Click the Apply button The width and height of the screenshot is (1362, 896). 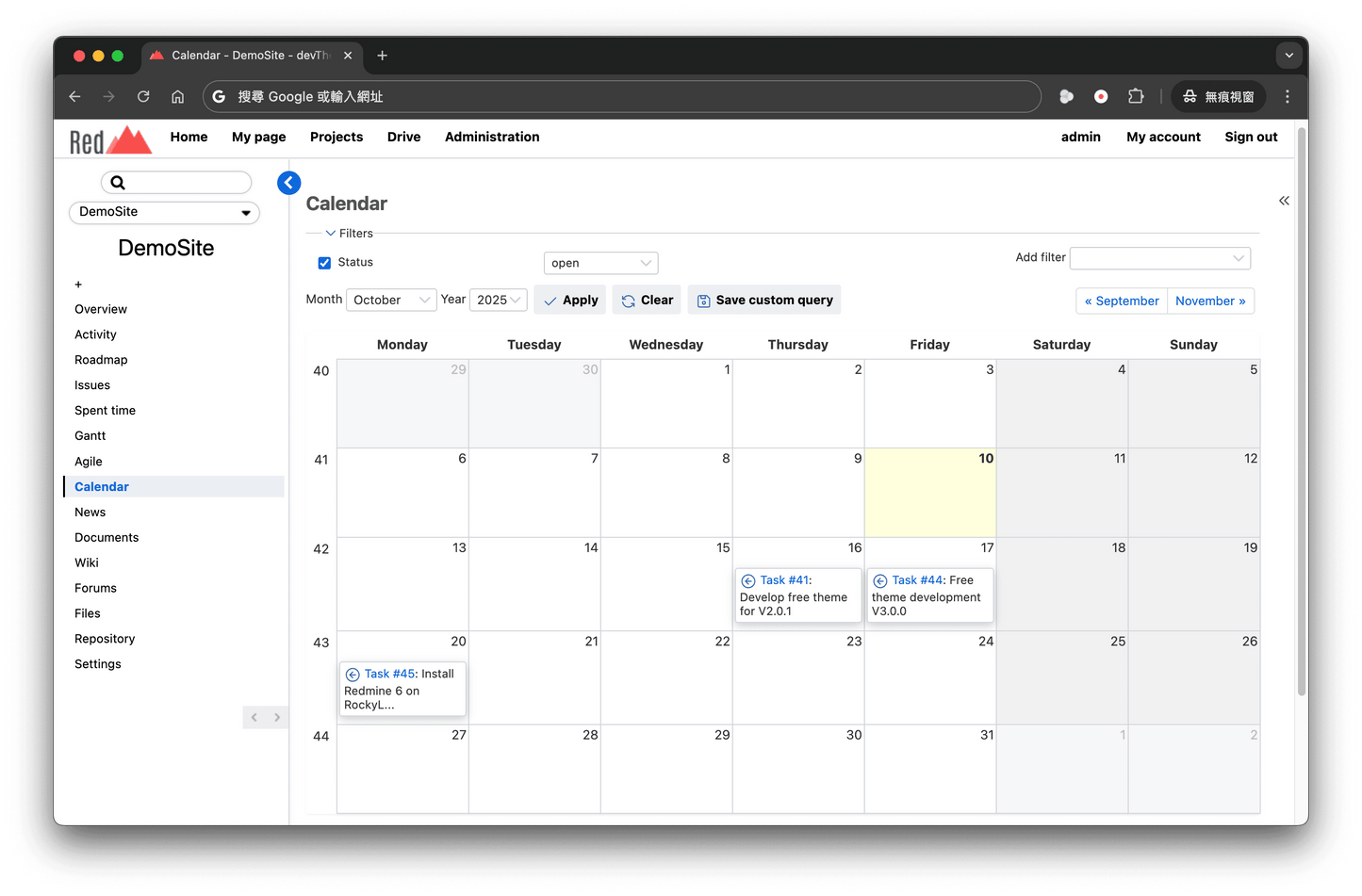571,301
